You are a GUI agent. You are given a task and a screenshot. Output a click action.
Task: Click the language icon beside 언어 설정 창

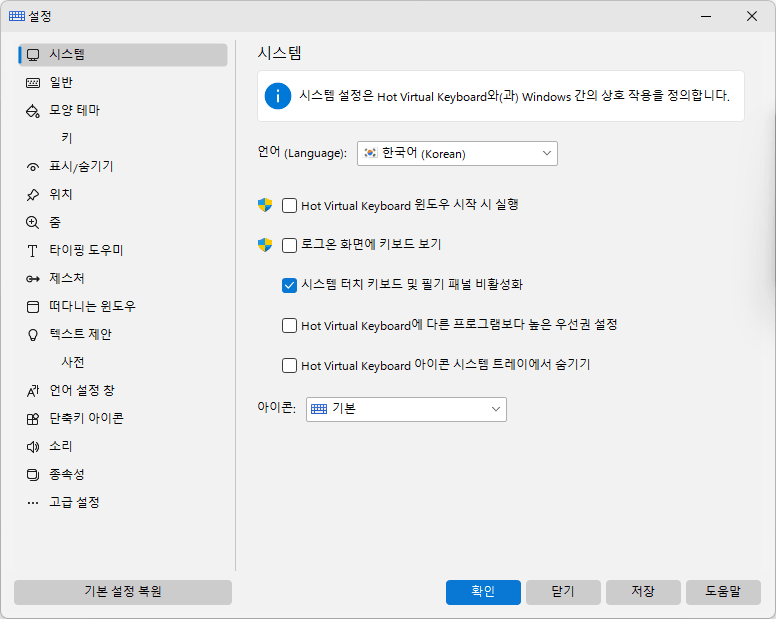pyautogui.click(x=33, y=391)
